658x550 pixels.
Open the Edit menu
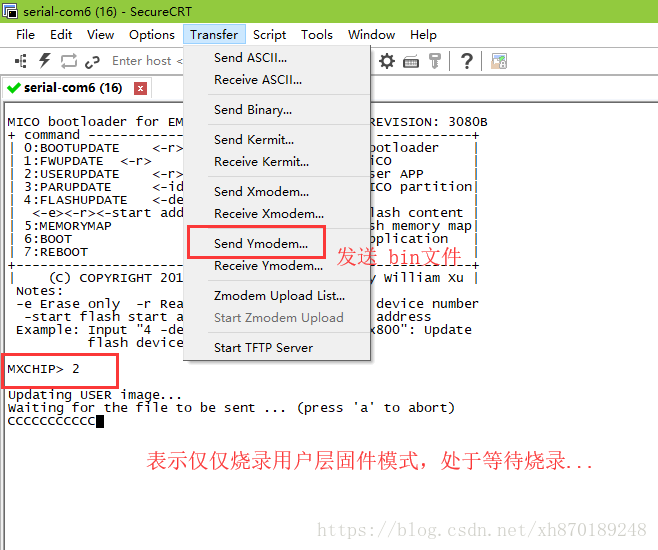(61, 34)
